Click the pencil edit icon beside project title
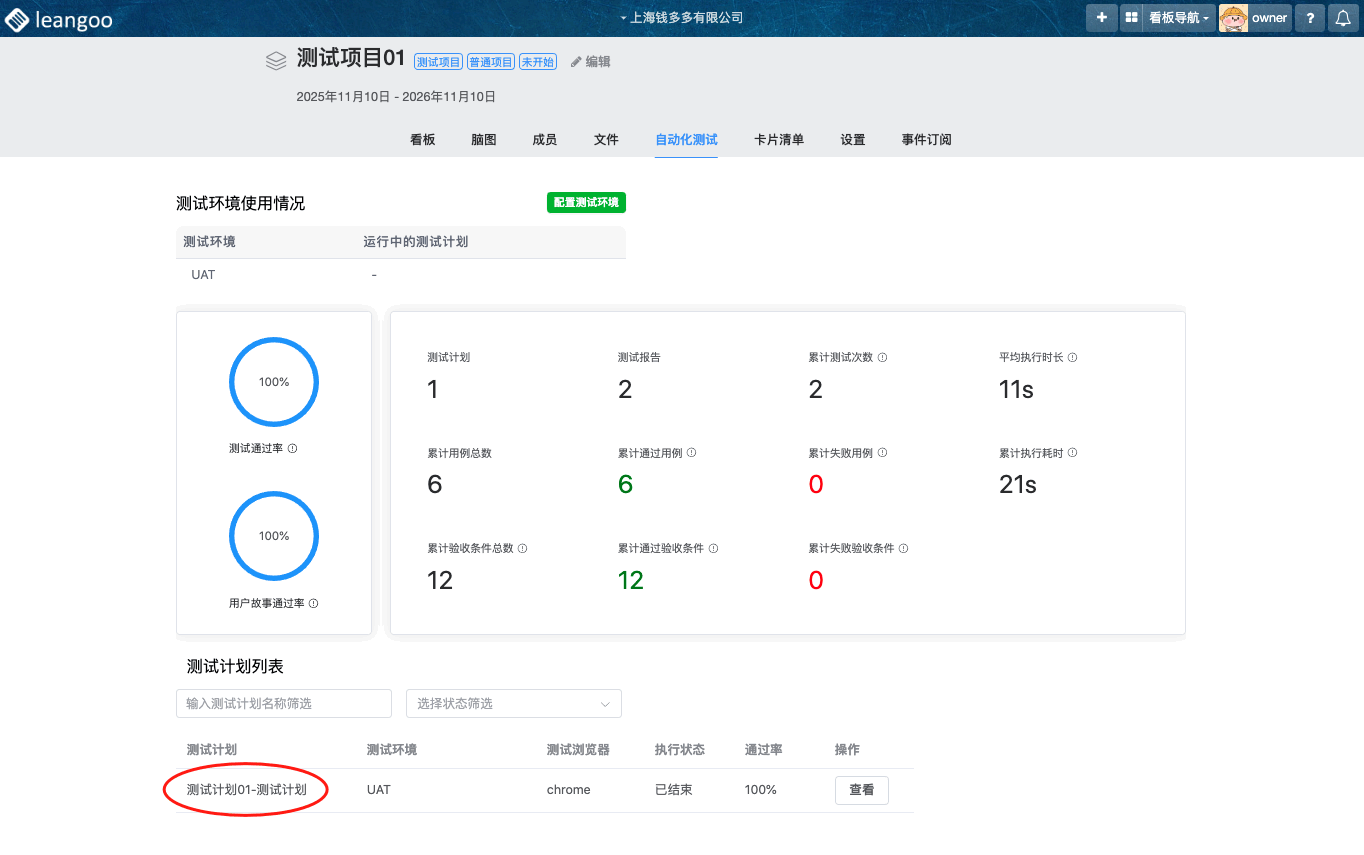1364x855 pixels. tap(576, 62)
